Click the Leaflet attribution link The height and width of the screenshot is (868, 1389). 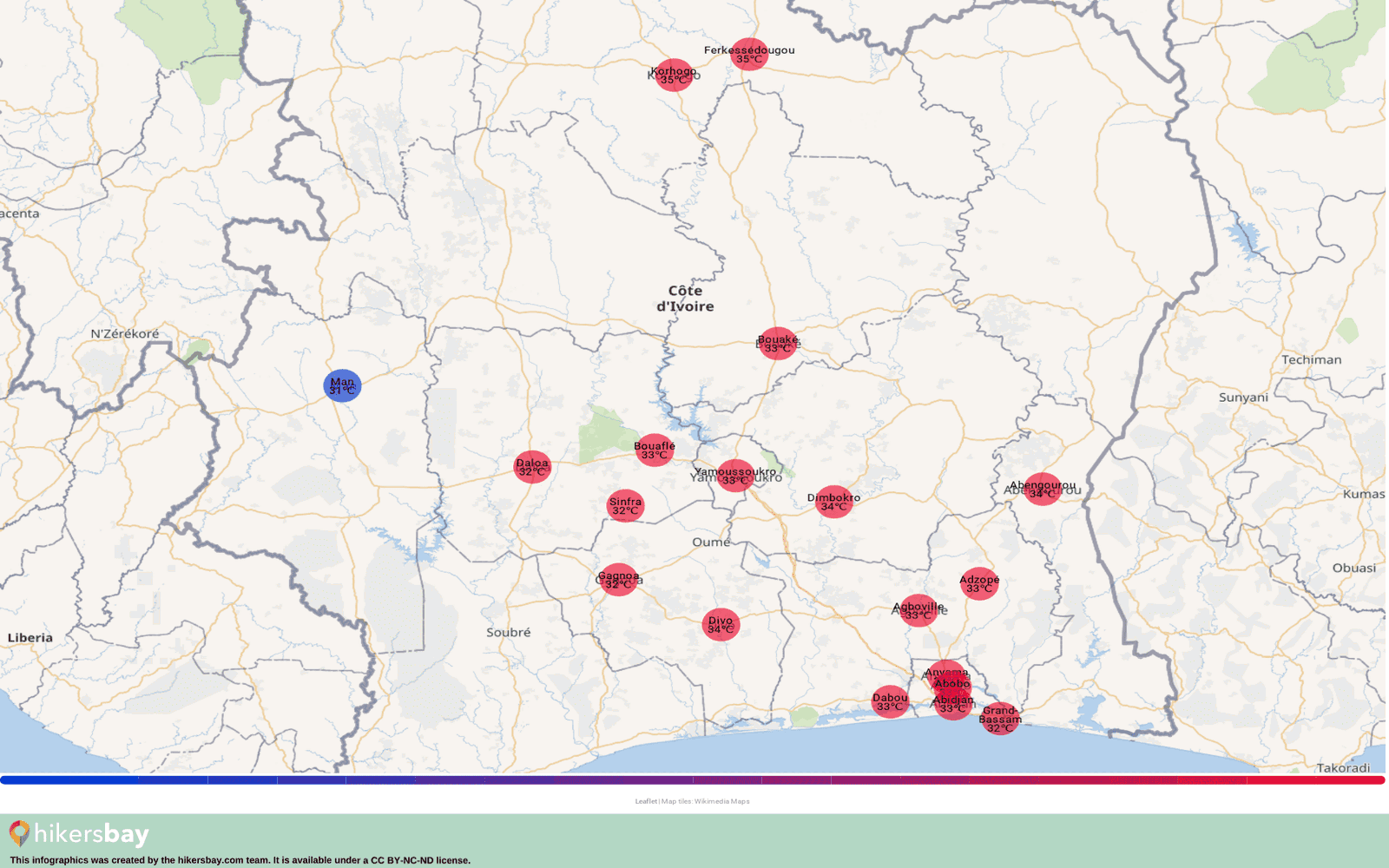[645, 801]
